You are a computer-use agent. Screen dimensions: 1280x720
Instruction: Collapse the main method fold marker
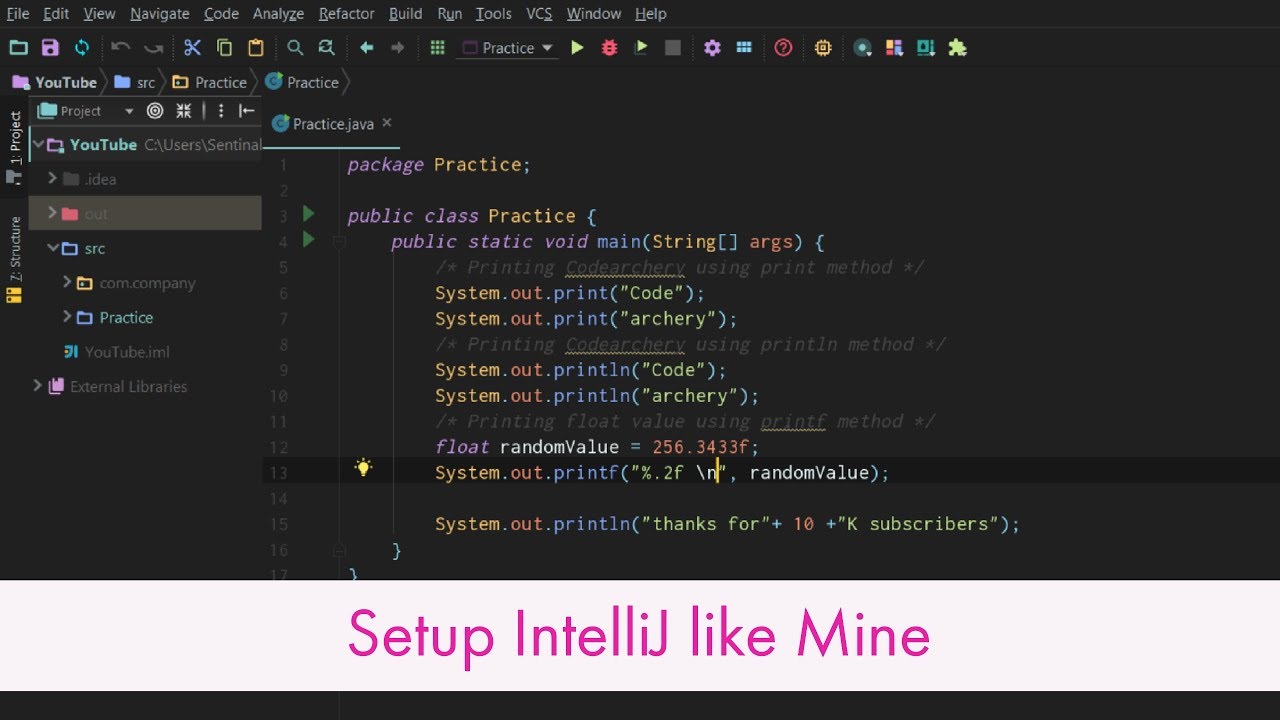[339, 241]
